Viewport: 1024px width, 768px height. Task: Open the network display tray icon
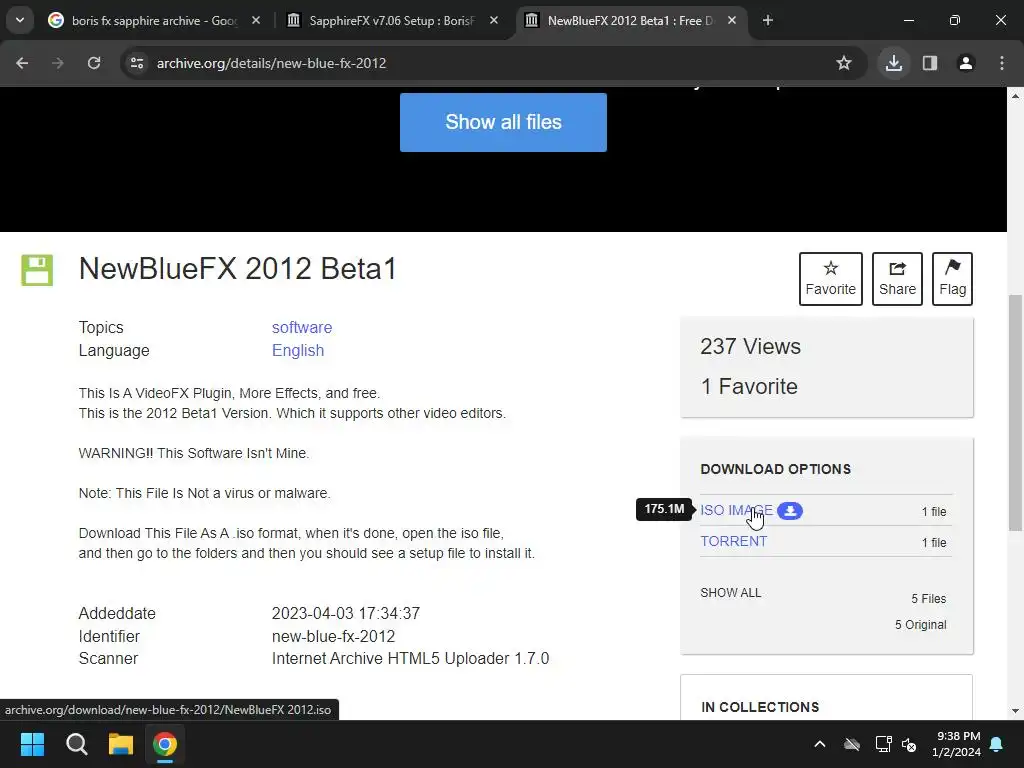click(883, 744)
